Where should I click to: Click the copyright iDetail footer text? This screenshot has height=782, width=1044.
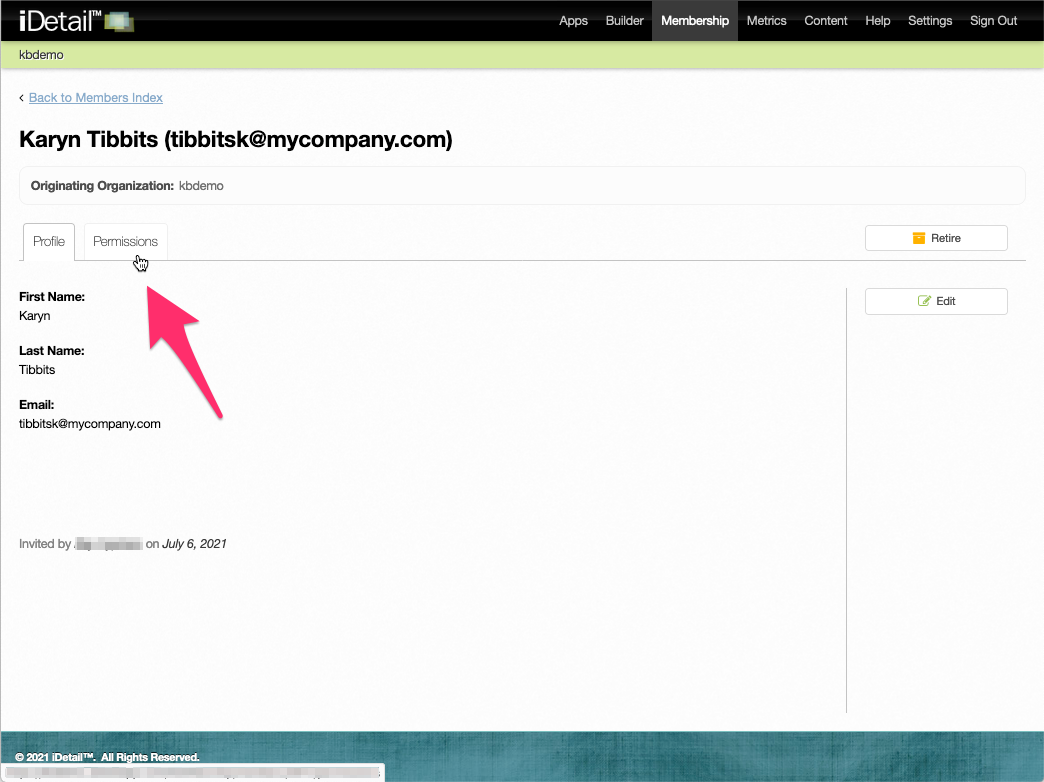107,757
